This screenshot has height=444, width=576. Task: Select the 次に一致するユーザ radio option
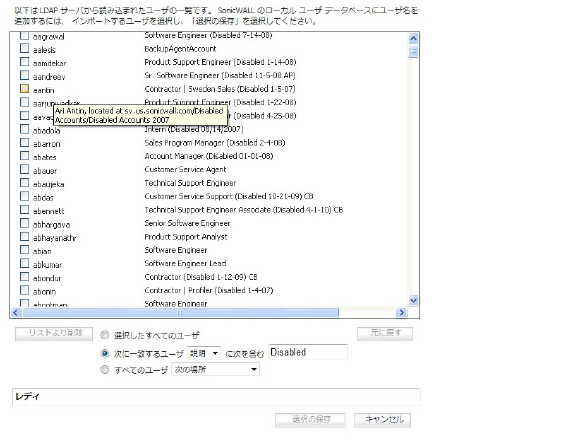pos(105,353)
